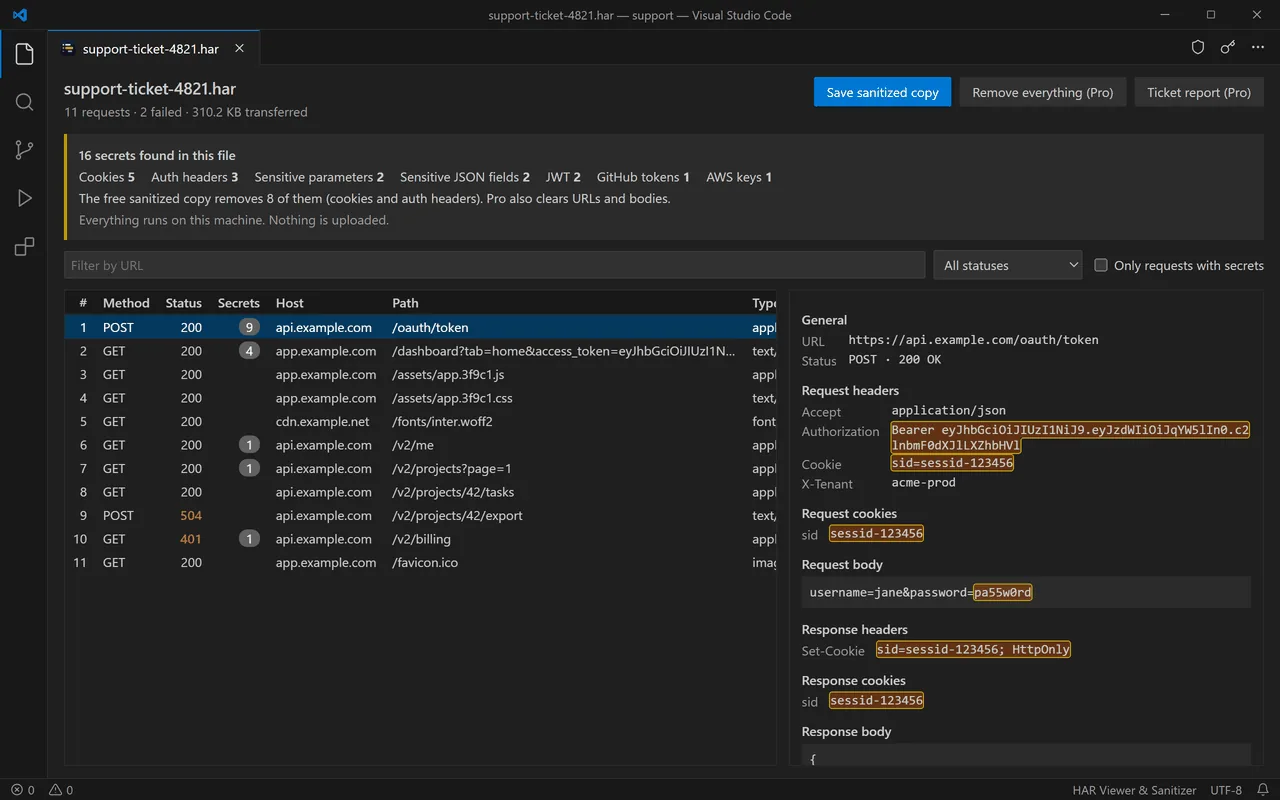Click the highlighted pa55w0rd in request body
This screenshot has width=1280, height=800.
[1003, 592]
